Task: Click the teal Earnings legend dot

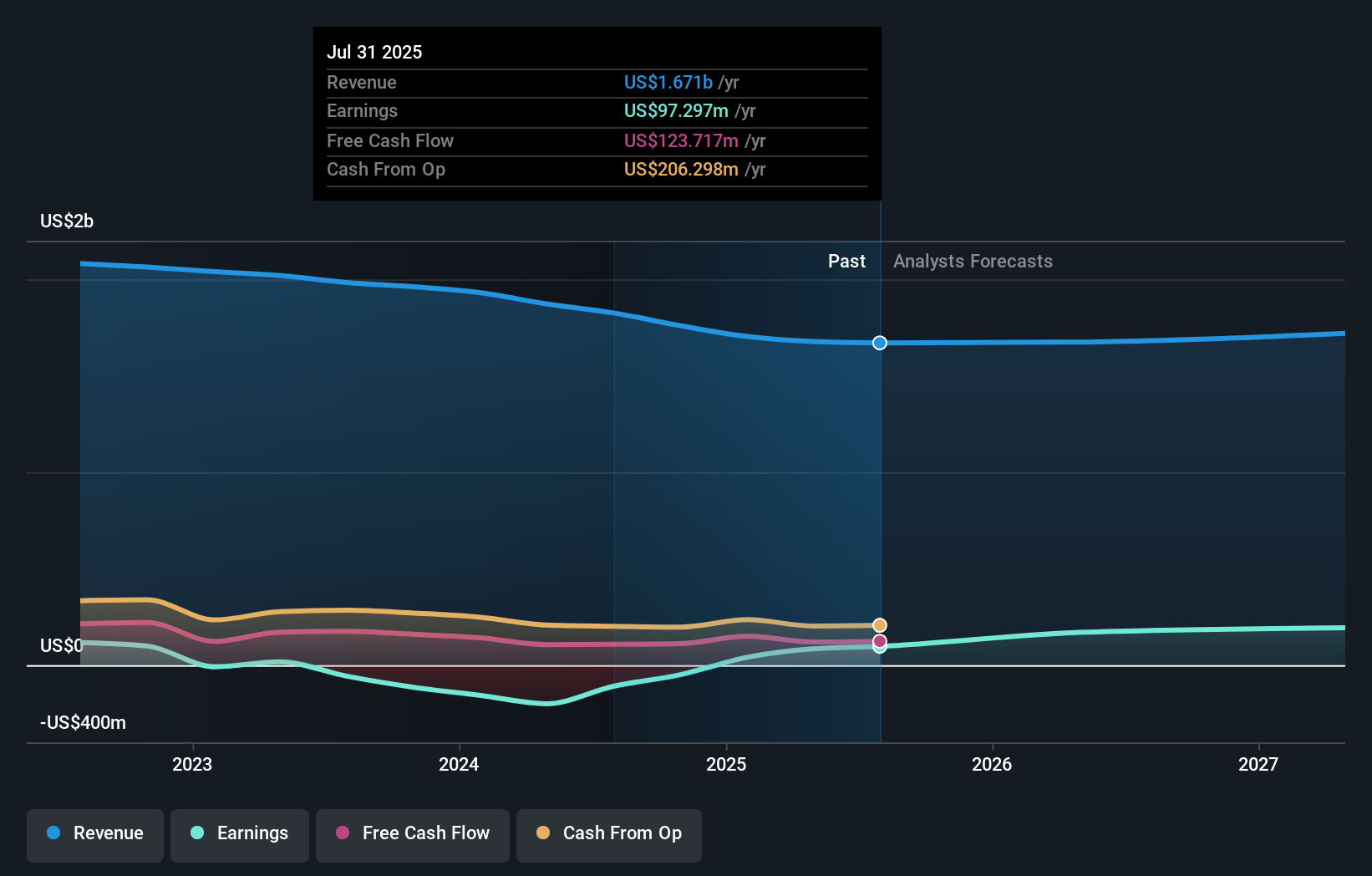Action: coord(197,833)
